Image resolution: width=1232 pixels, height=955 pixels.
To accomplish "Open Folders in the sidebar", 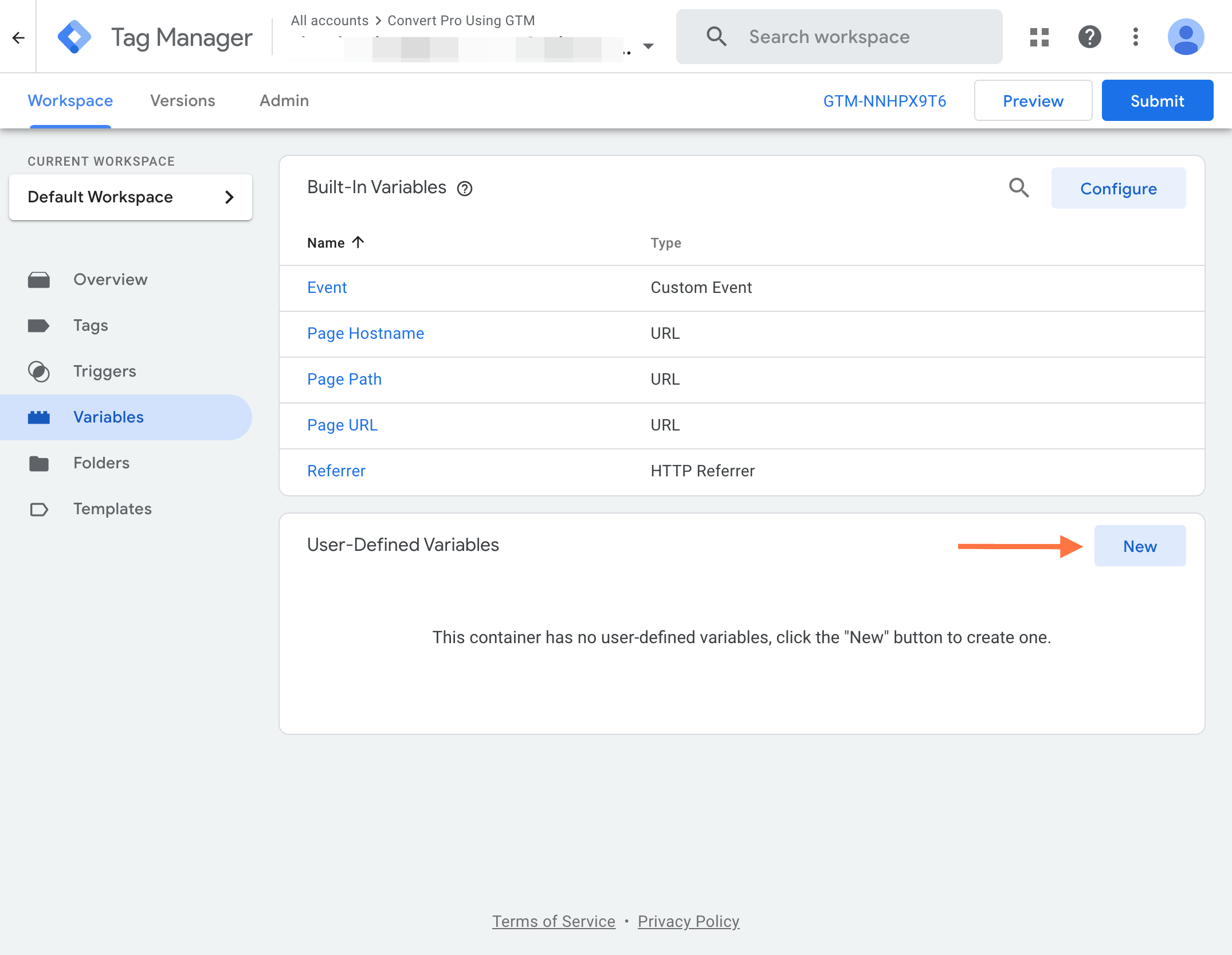I will pos(101,463).
